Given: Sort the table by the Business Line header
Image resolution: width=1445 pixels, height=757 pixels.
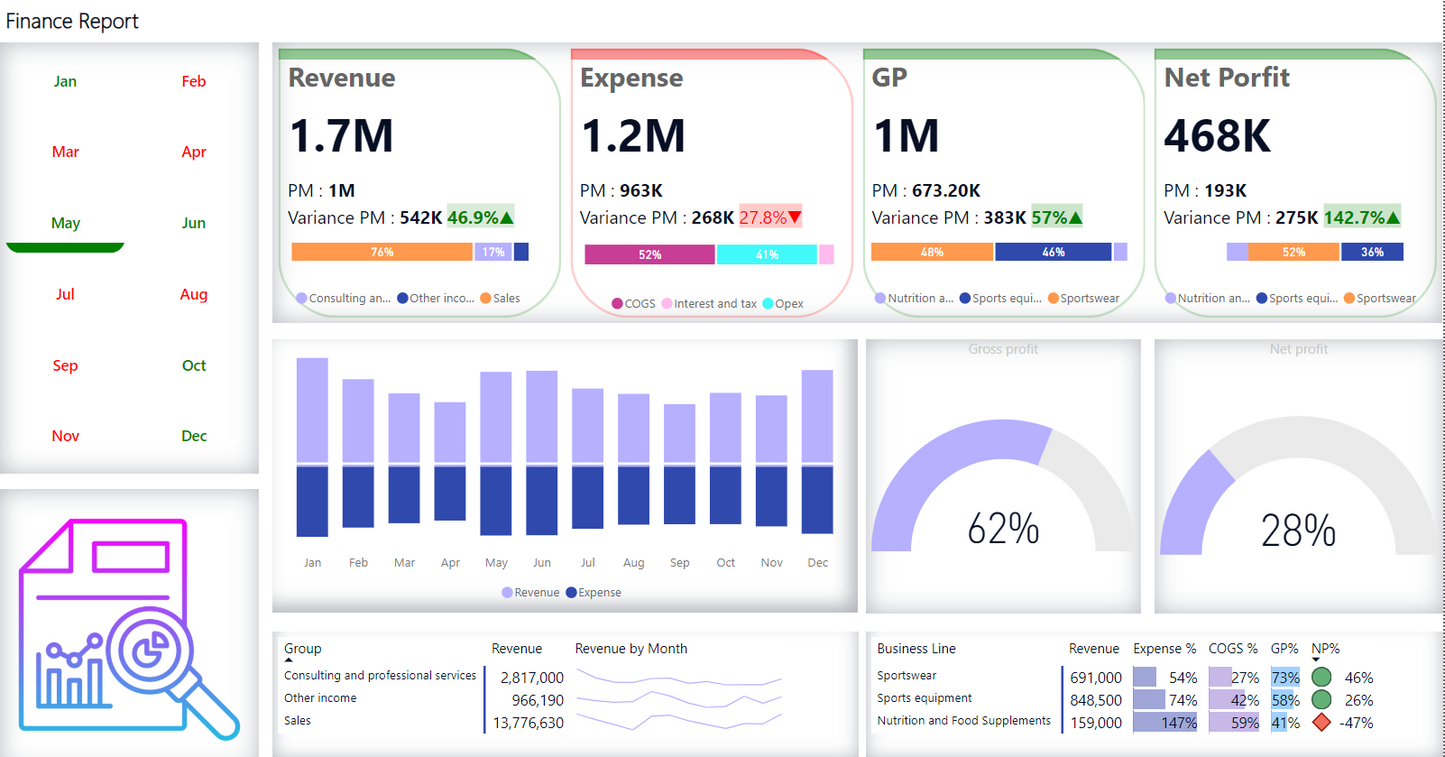Looking at the screenshot, I should tap(916, 648).
